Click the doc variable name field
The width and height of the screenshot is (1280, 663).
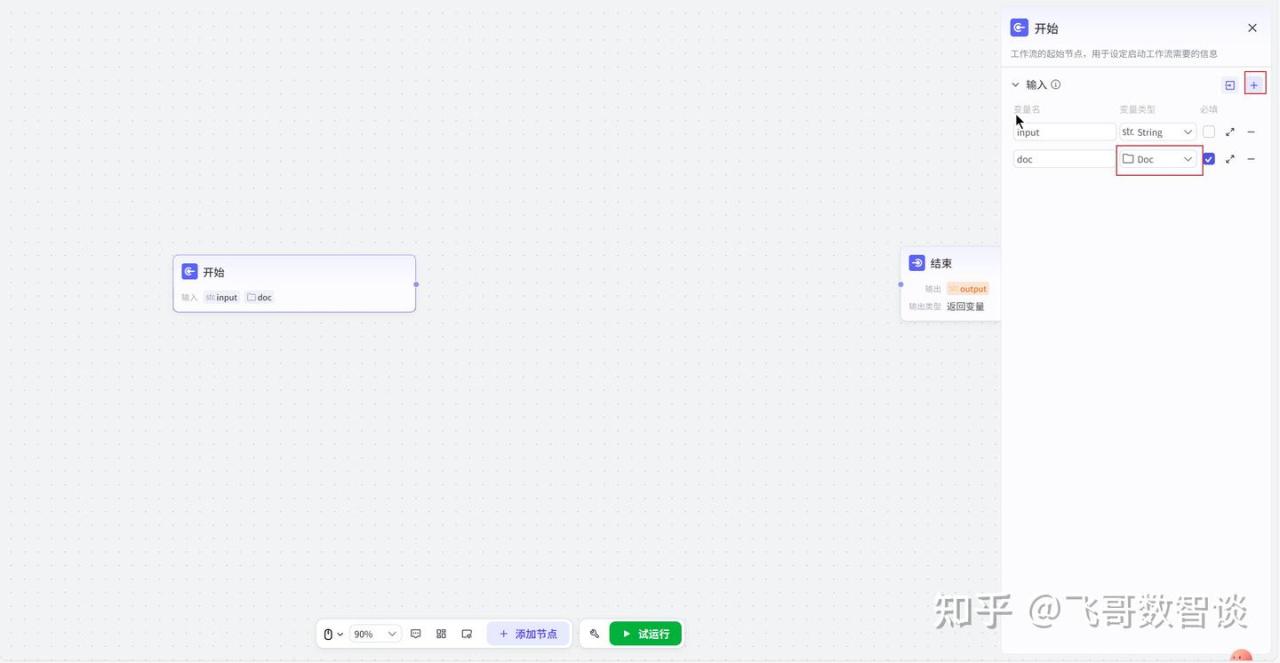[x=1063, y=159]
